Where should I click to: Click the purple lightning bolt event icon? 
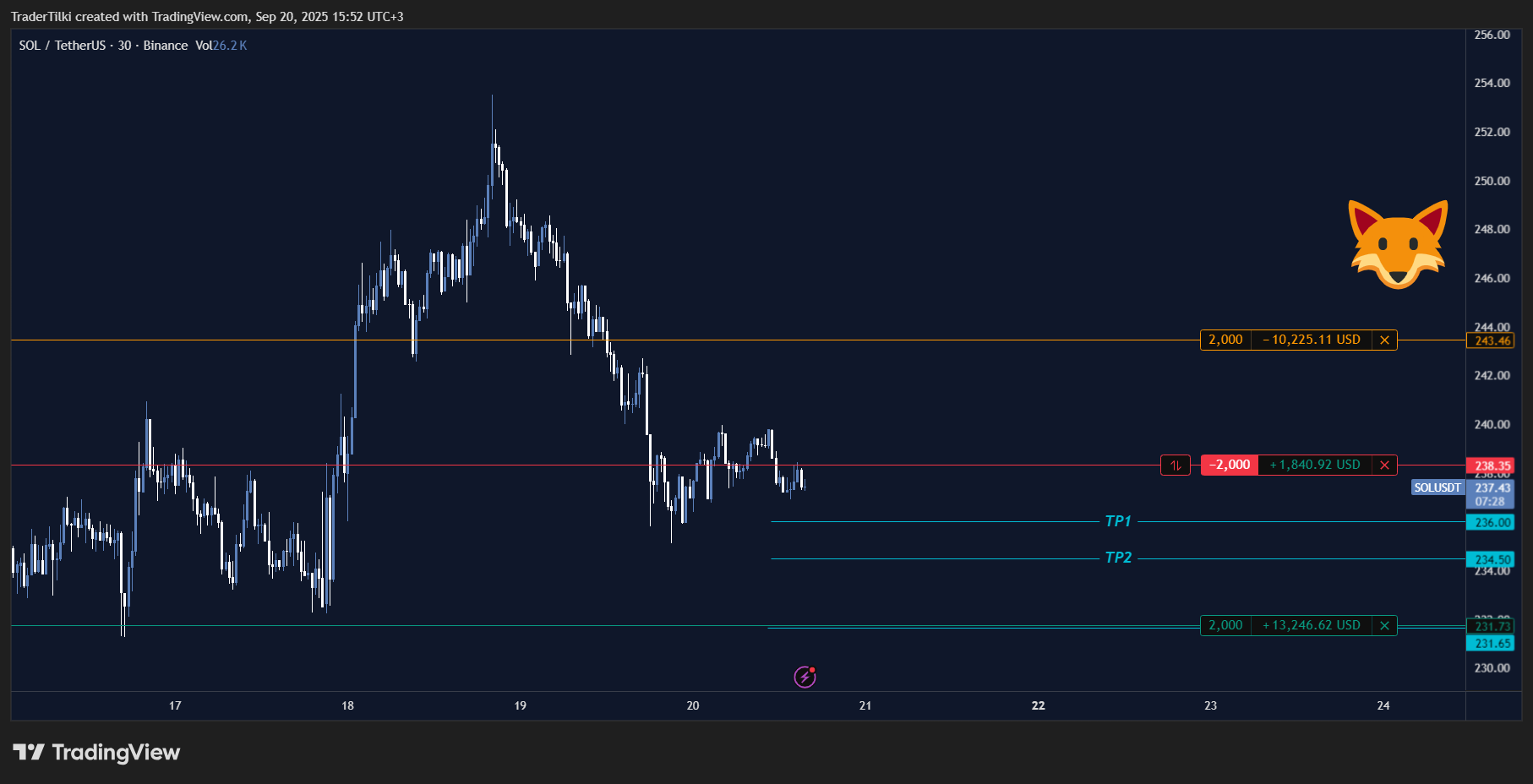pyautogui.click(x=805, y=677)
